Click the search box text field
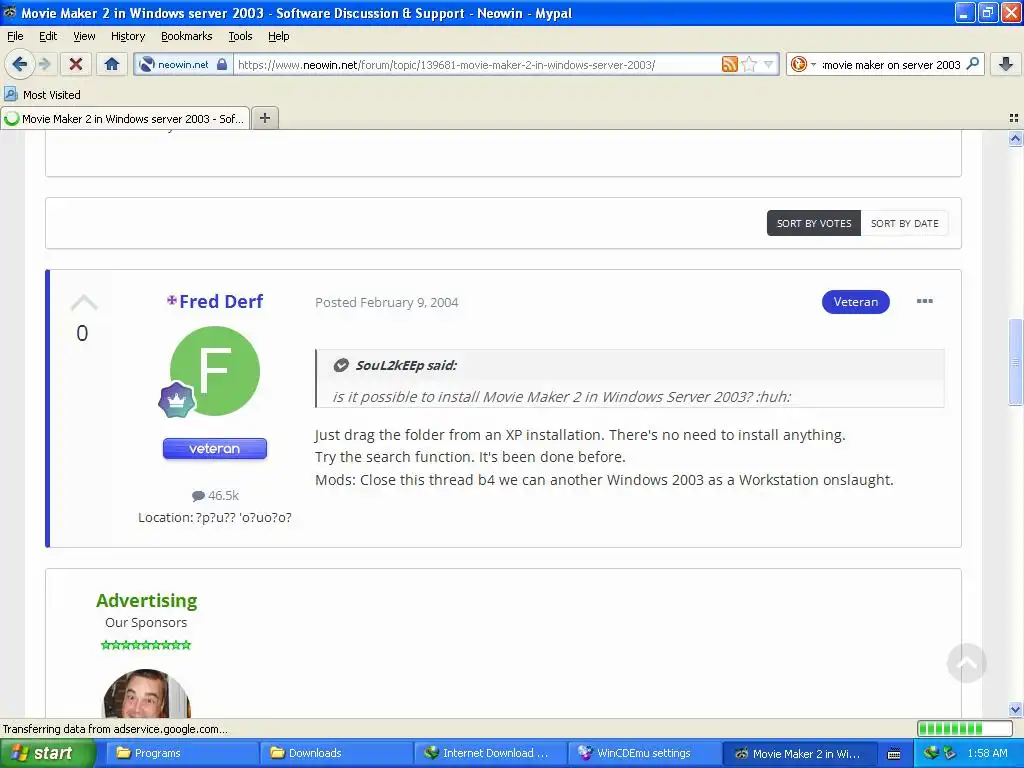This screenshot has height=768, width=1024. pyautogui.click(x=891, y=65)
